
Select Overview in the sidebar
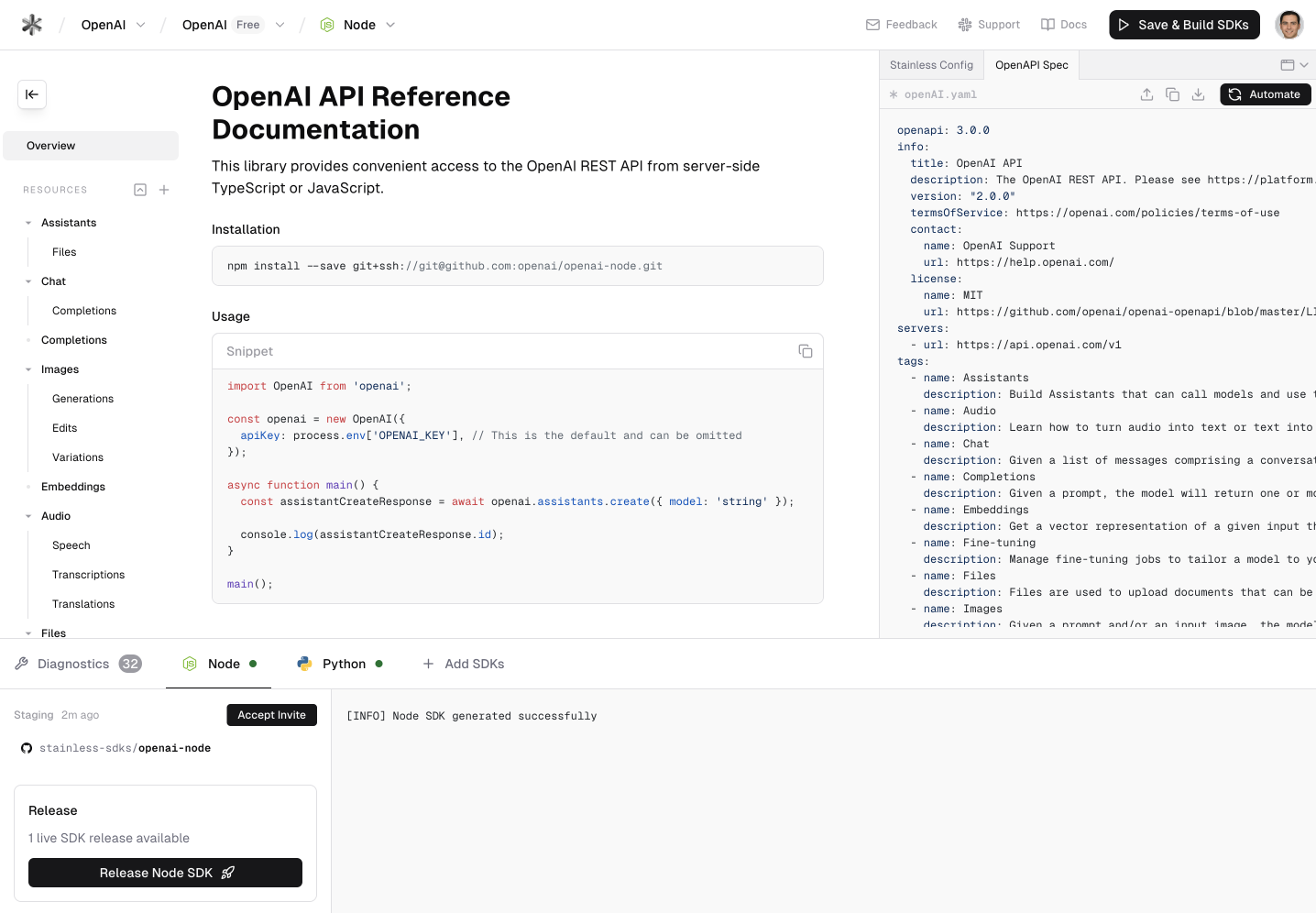91,146
